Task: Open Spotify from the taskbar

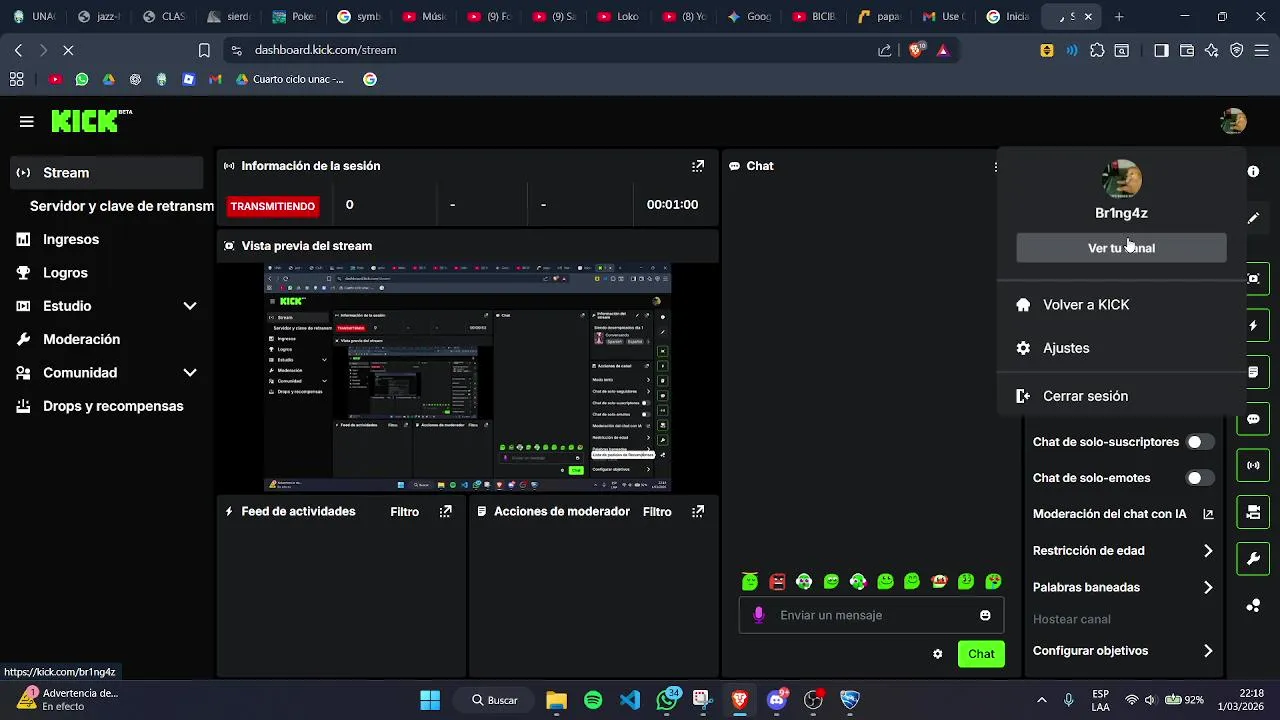Action: point(593,700)
